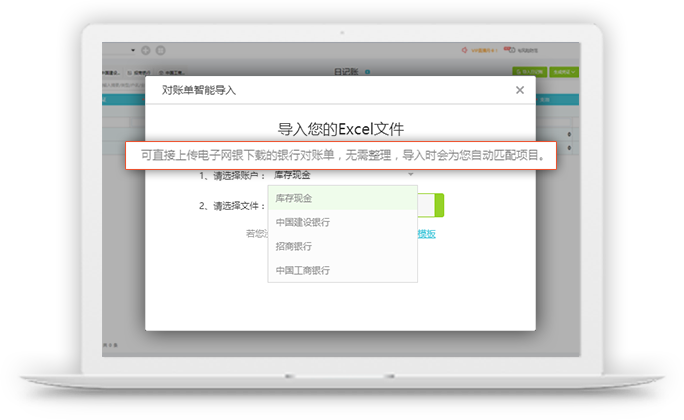Click the second round gray icon in the top toolbar
The width and height of the screenshot is (684, 420).
(160, 50)
